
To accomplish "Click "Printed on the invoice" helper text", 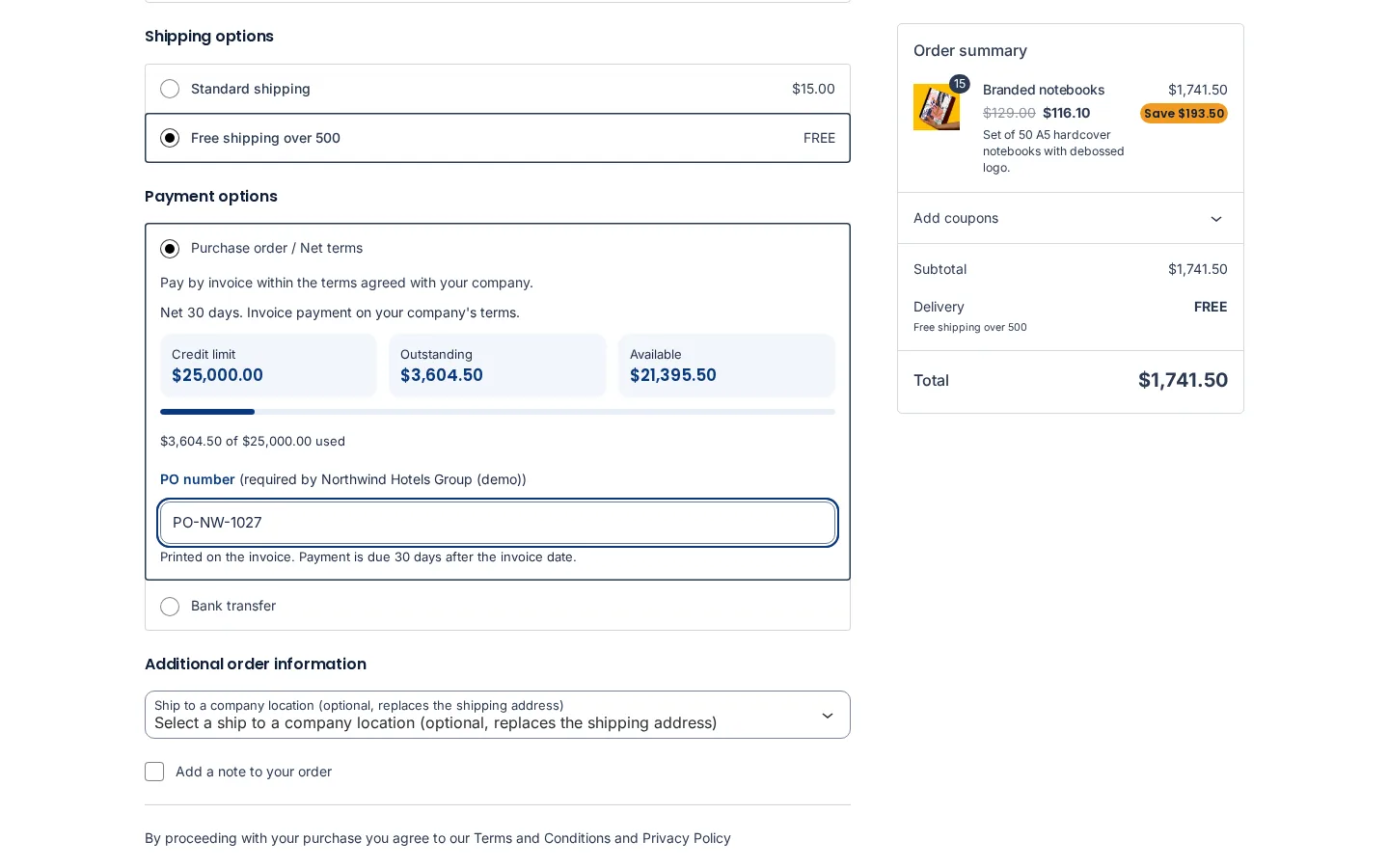I will coord(368,557).
